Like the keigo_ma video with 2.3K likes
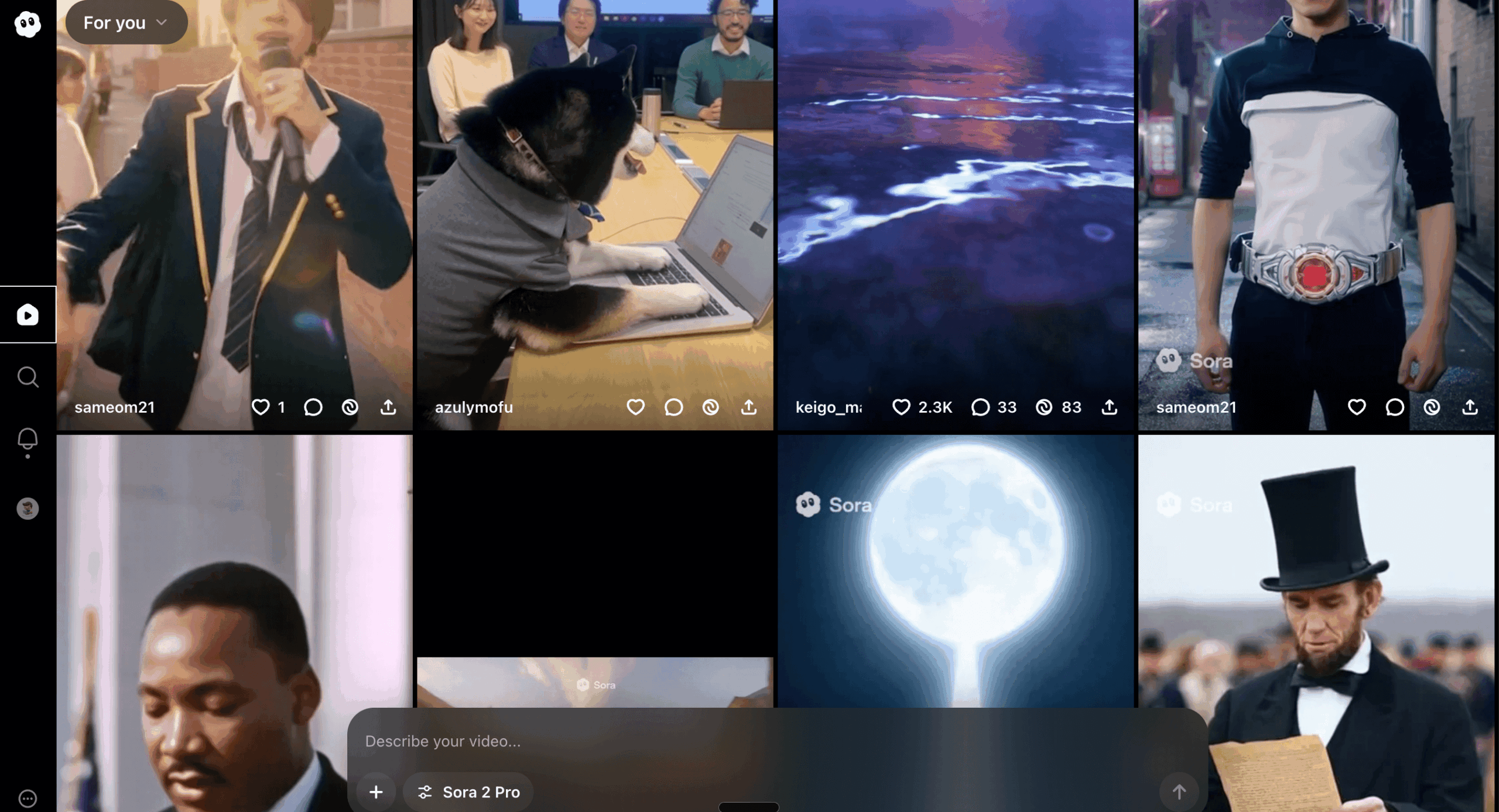This screenshot has height=812, width=1499. pyautogui.click(x=901, y=407)
